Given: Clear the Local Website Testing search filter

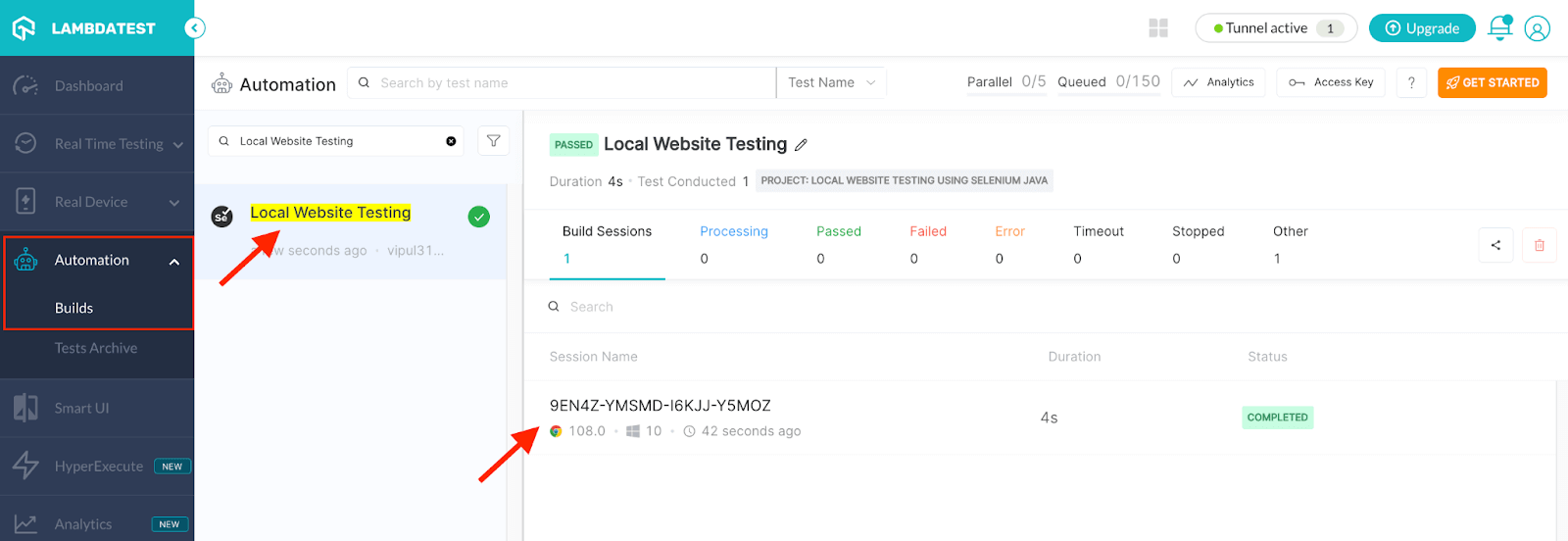Looking at the screenshot, I should [451, 141].
